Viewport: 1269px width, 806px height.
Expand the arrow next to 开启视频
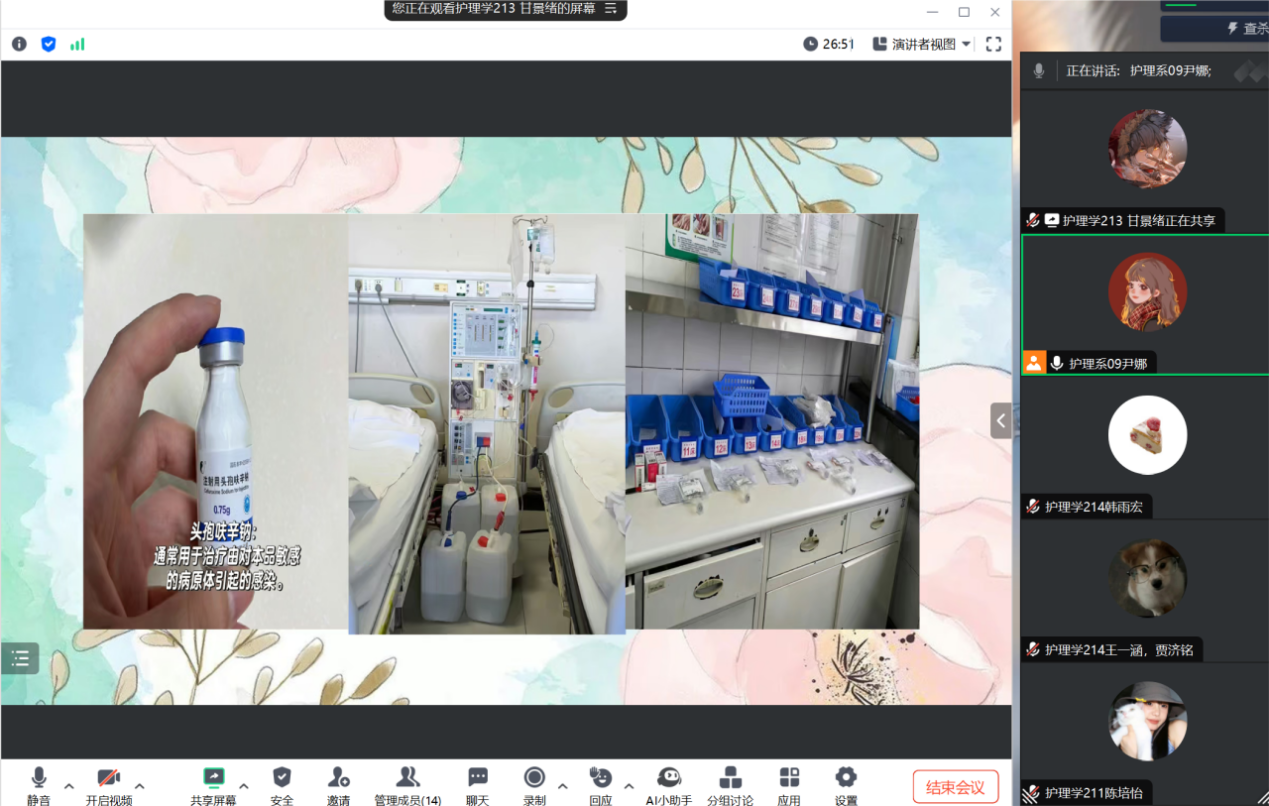[140, 786]
